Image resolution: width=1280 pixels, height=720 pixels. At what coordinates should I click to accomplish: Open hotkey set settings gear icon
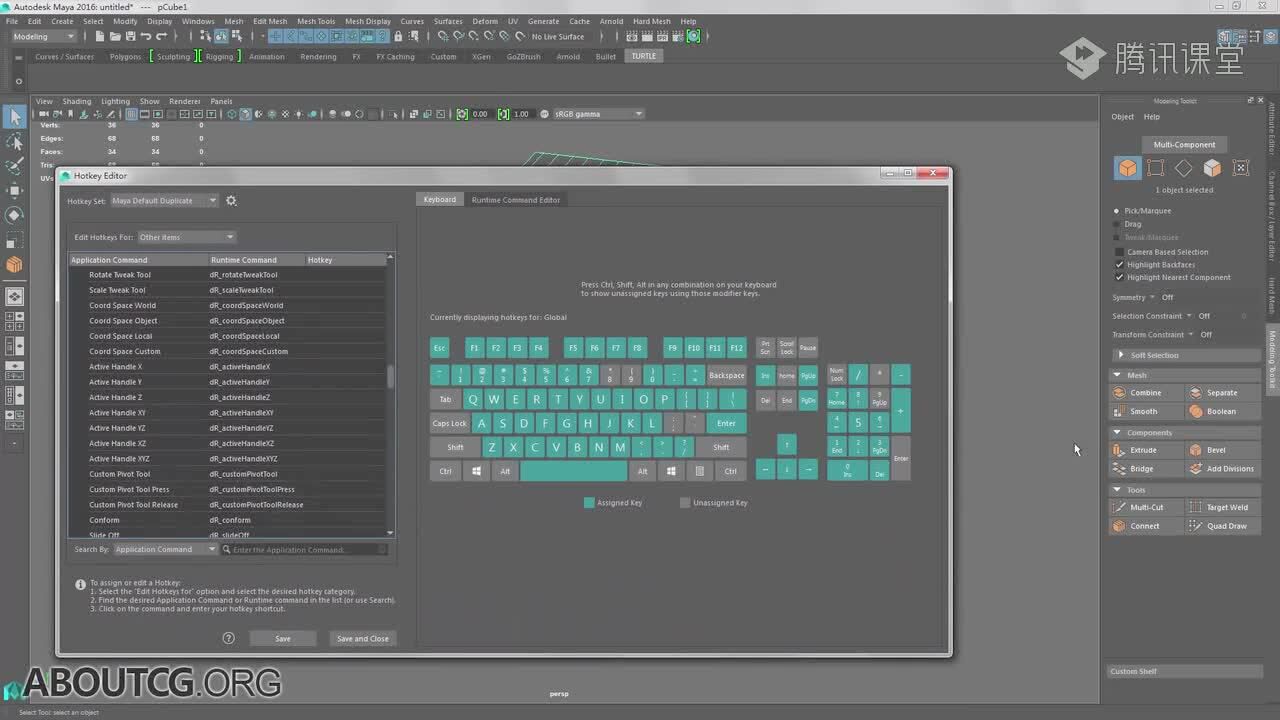click(x=231, y=201)
